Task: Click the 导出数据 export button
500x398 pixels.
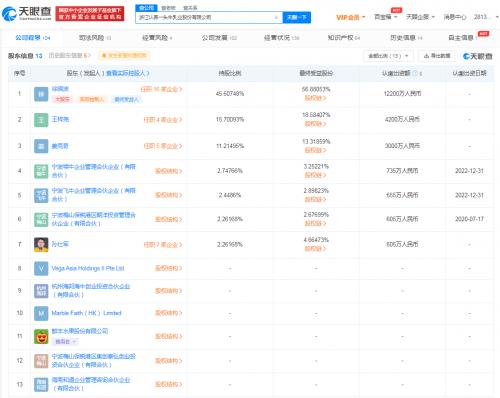Action: coord(437,56)
